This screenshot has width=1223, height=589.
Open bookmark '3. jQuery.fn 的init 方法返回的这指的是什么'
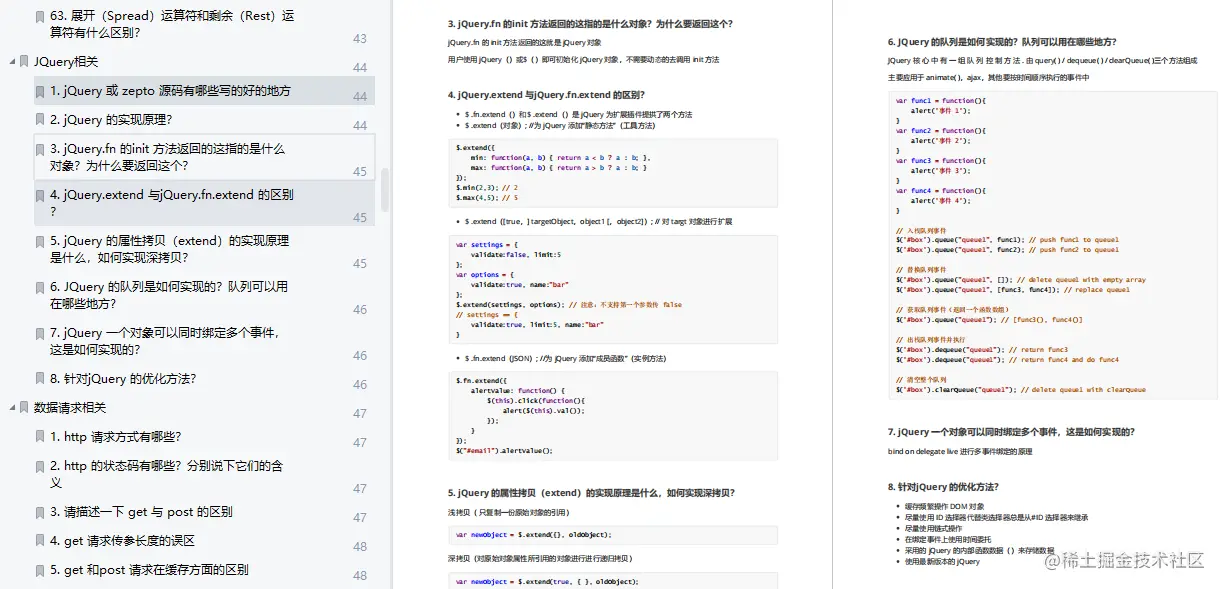167,157
